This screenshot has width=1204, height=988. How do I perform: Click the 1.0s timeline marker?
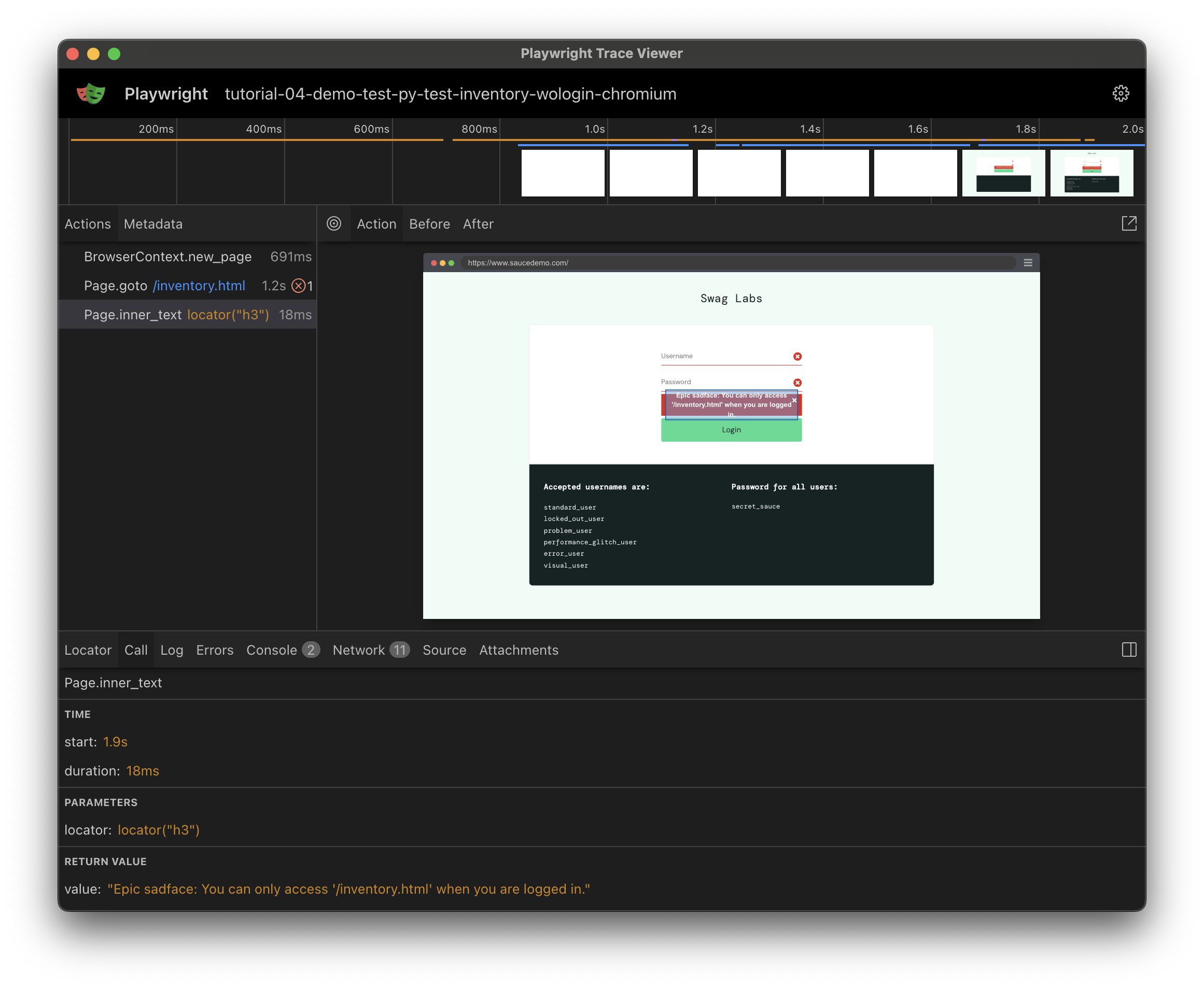point(595,129)
